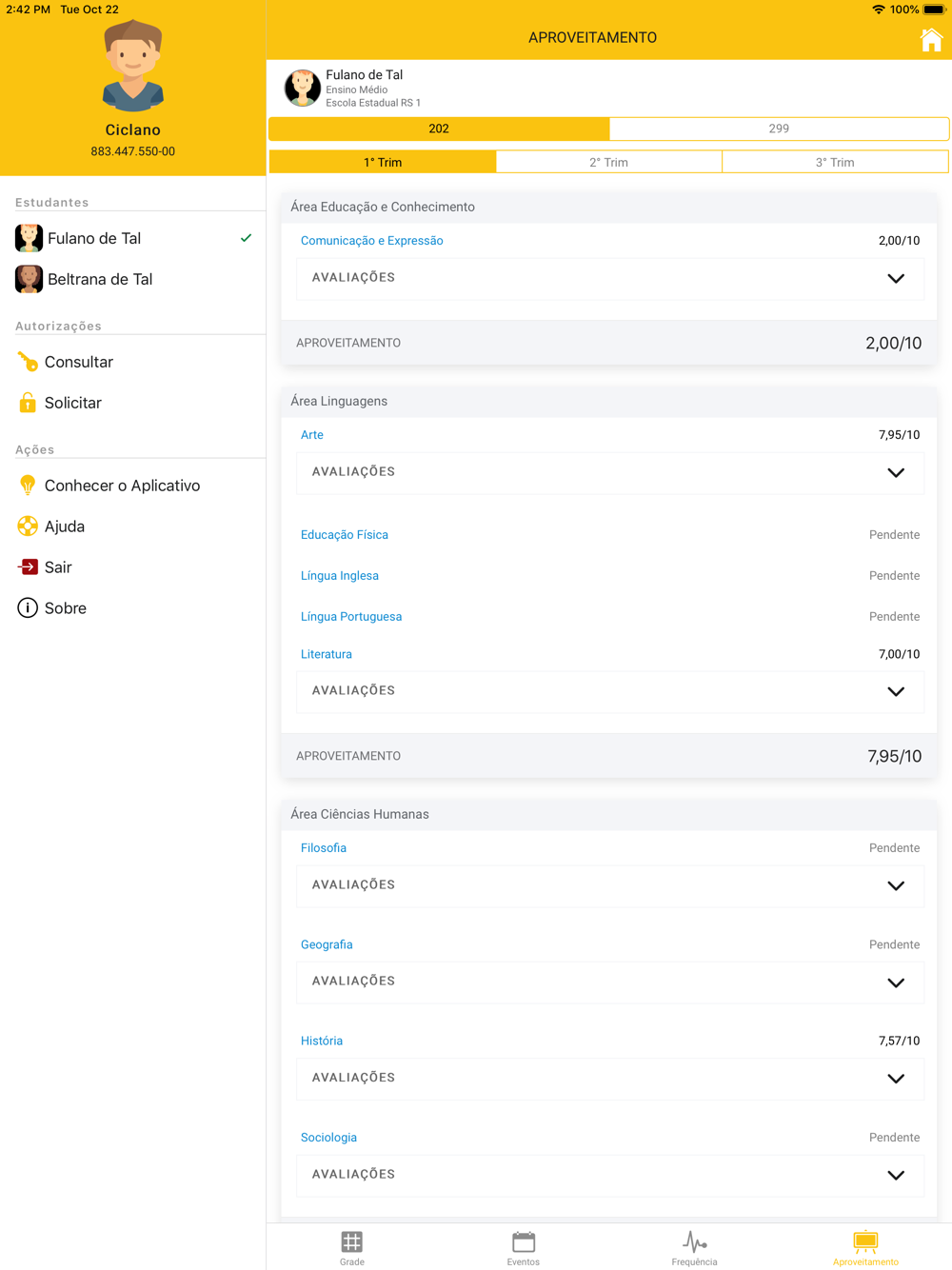Screen dimensions: 952x1270
Task: Expand Avaliações under Comunicação e Expressão
Action: click(610, 278)
